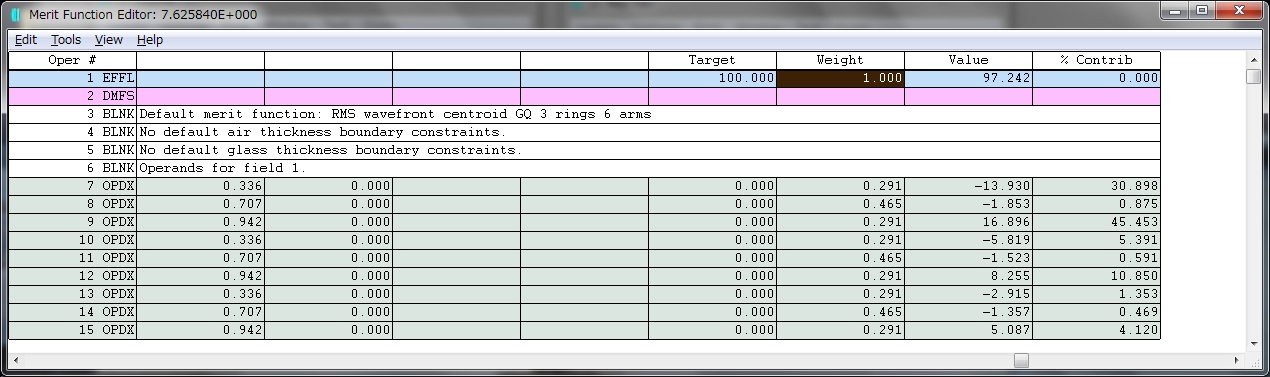Click the vertical scrollbar down arrow
Image resolution: width=1270 pixels, height=377 pixels.
(1253, 343)
